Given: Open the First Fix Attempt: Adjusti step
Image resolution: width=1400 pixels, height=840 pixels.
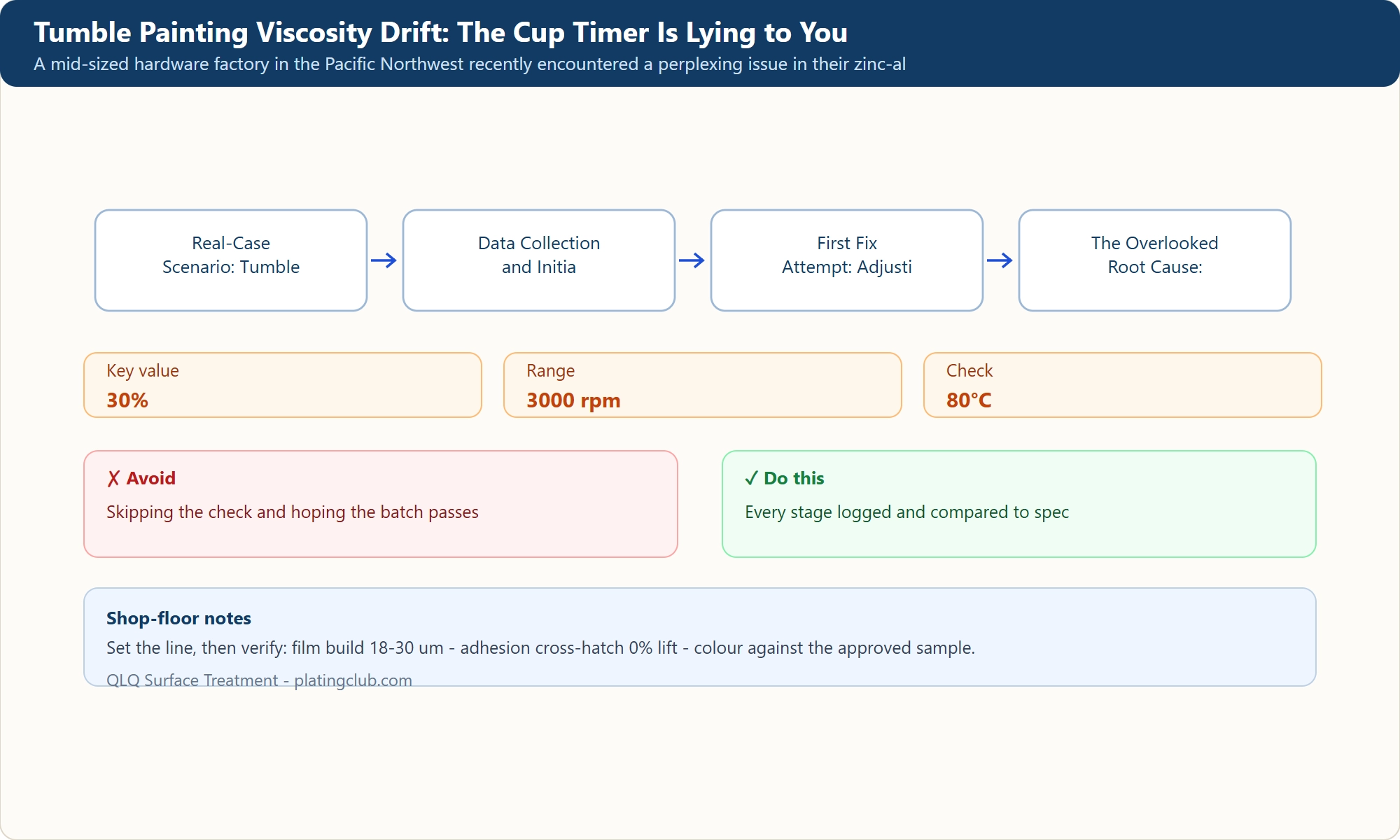Looking at the screenshot, I should point(847,260).
